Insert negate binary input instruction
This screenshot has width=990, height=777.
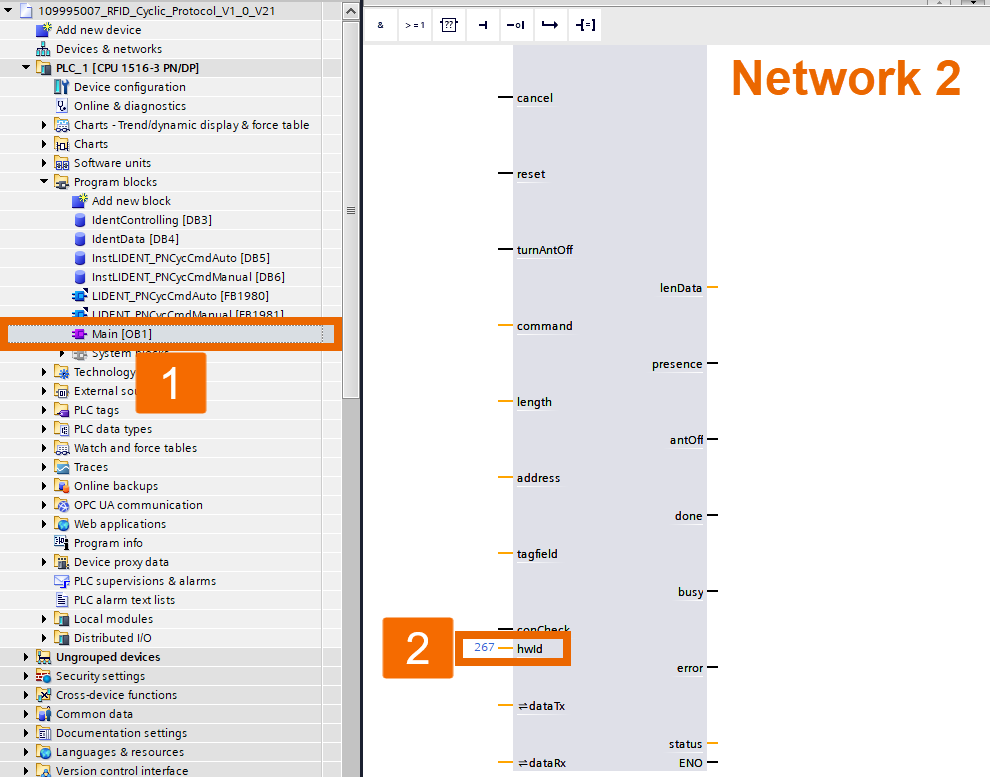pos(516,25)
